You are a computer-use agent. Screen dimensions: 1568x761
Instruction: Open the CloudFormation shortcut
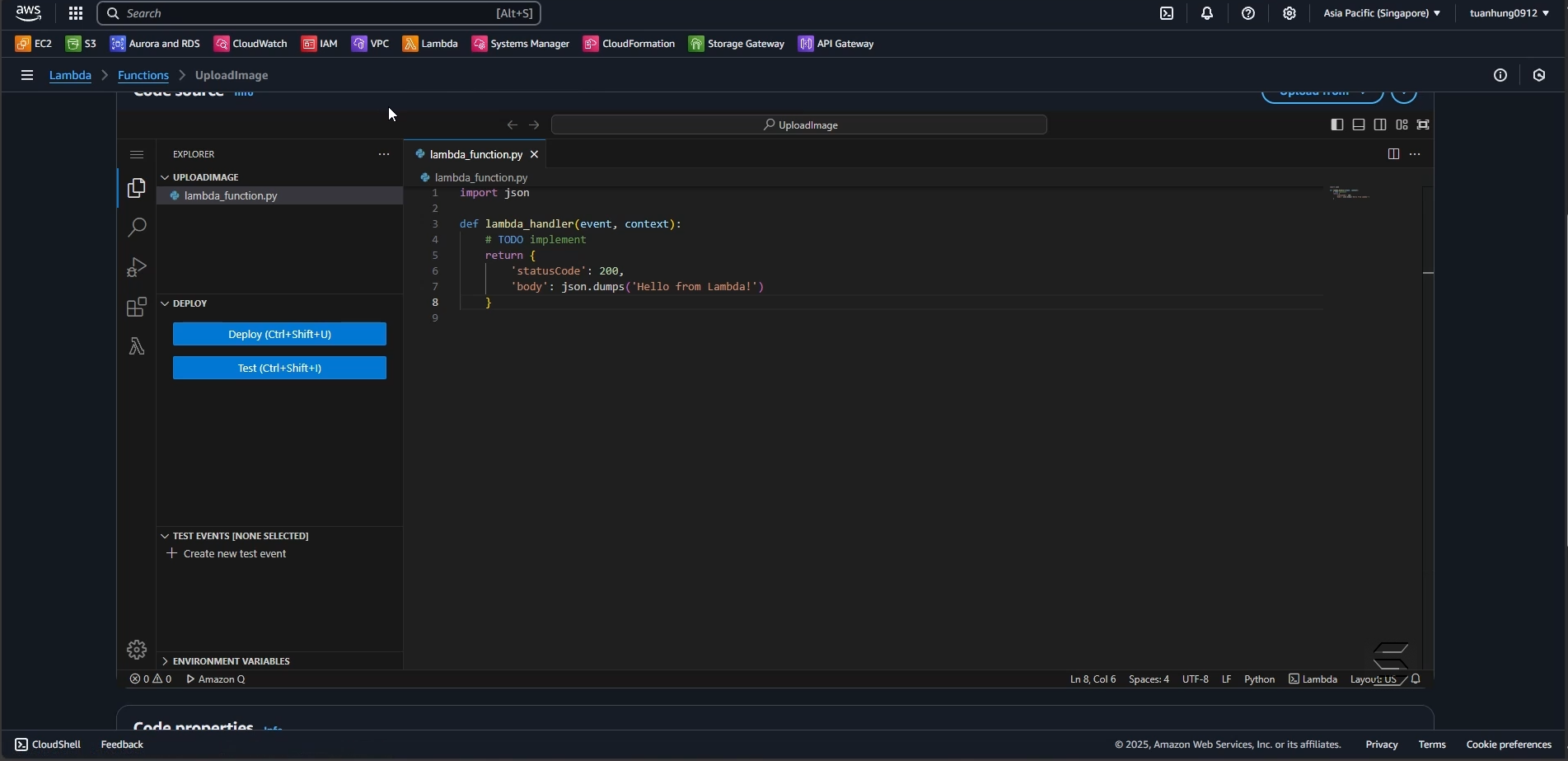pyautogui.click(x=630, y=44)
